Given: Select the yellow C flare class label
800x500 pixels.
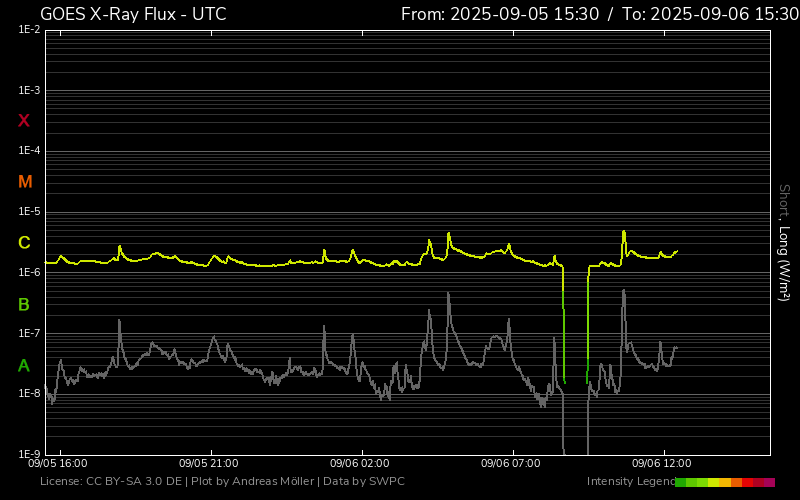Looking at the screenshot, I should 24,243.
